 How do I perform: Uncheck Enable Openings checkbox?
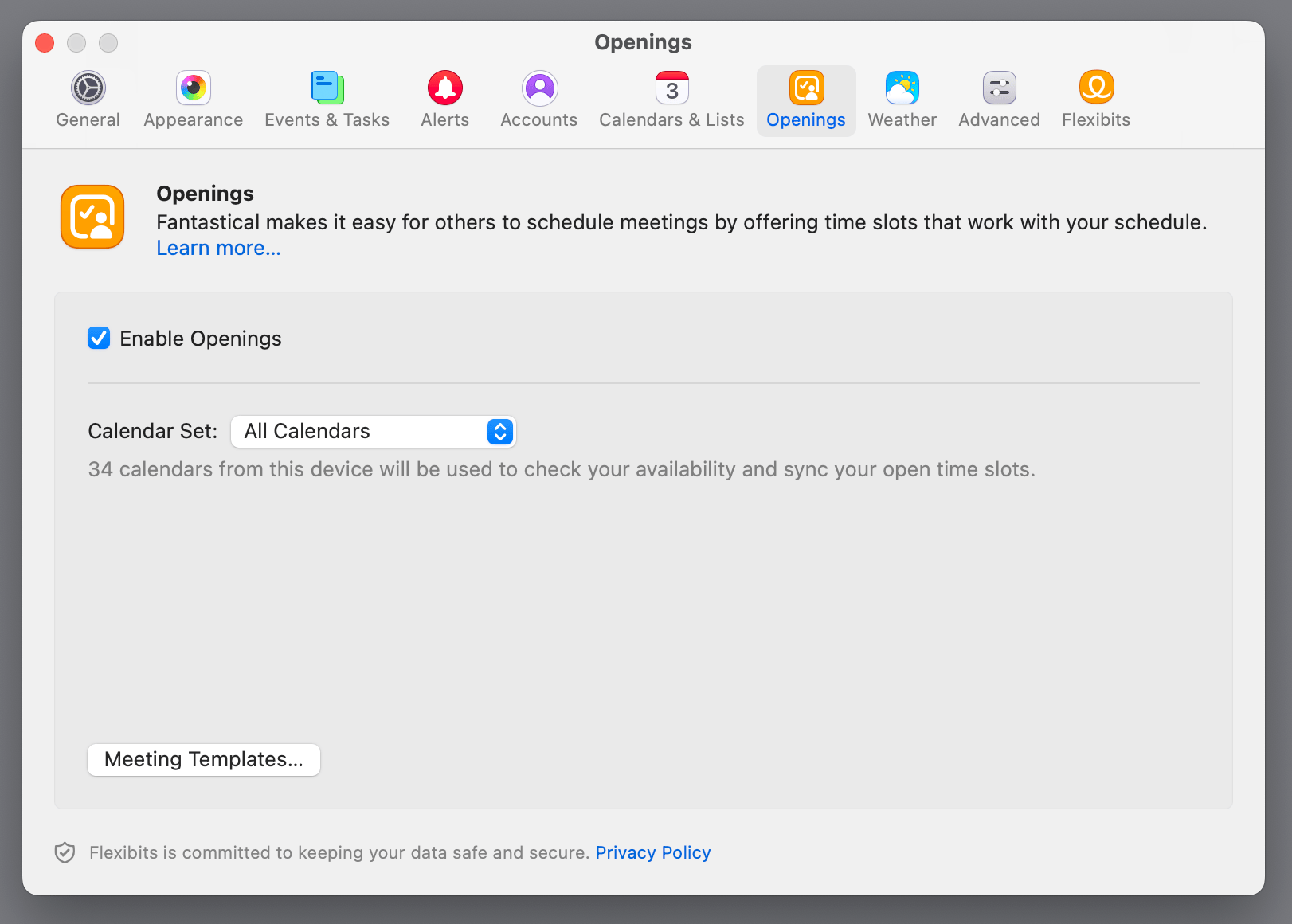coord(99,339)
